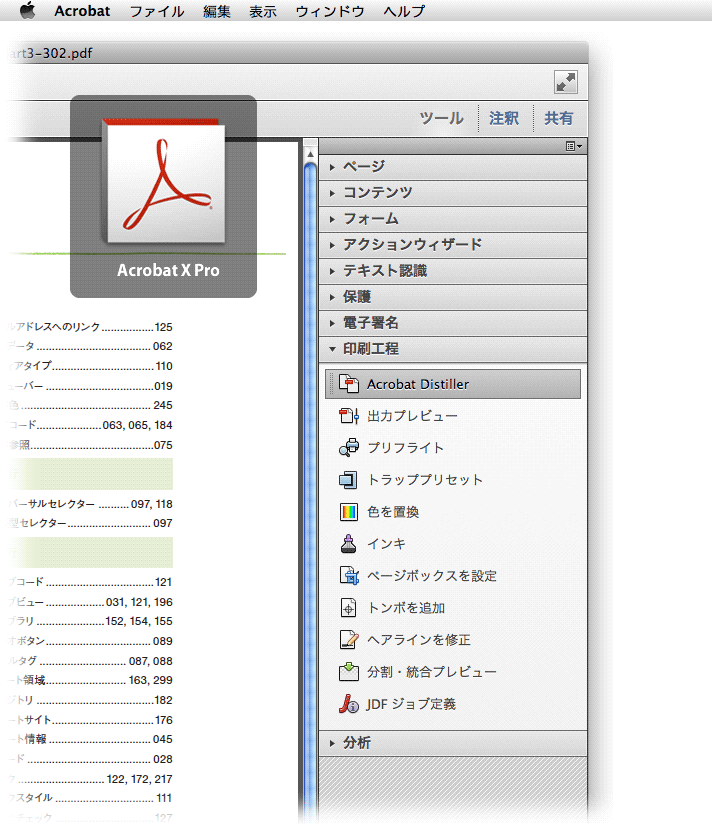The width and height of the screenshot is (712, 824).
Task: Click index entry with pages 031, 121, 196
Action: tap(90, 602)
